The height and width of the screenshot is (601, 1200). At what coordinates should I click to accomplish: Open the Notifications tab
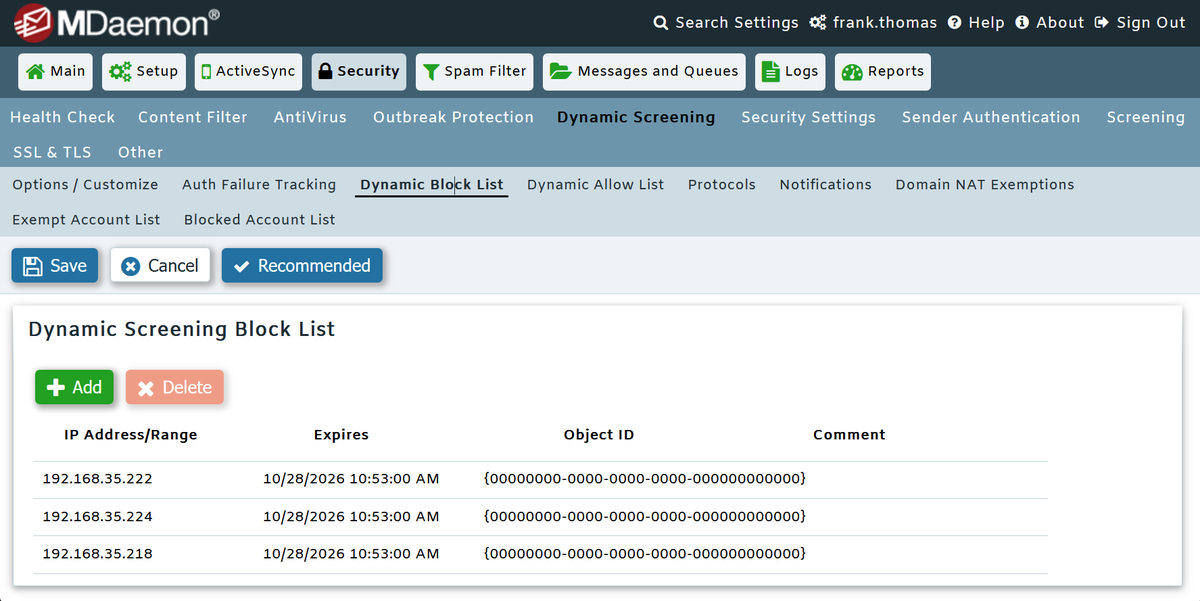tap(825, 185)
